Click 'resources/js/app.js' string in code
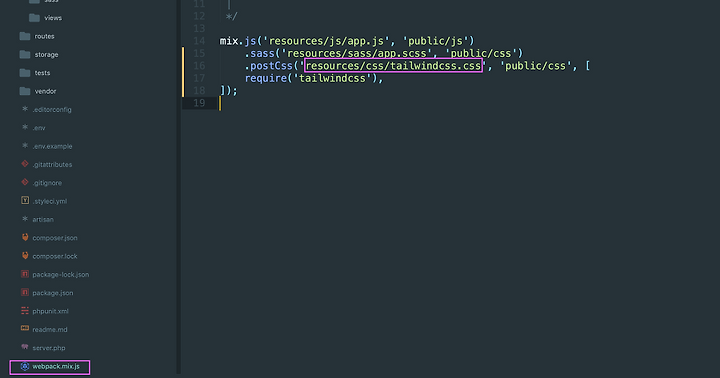The height and width of the screenshot is (378, 720). tap(326, 41)
